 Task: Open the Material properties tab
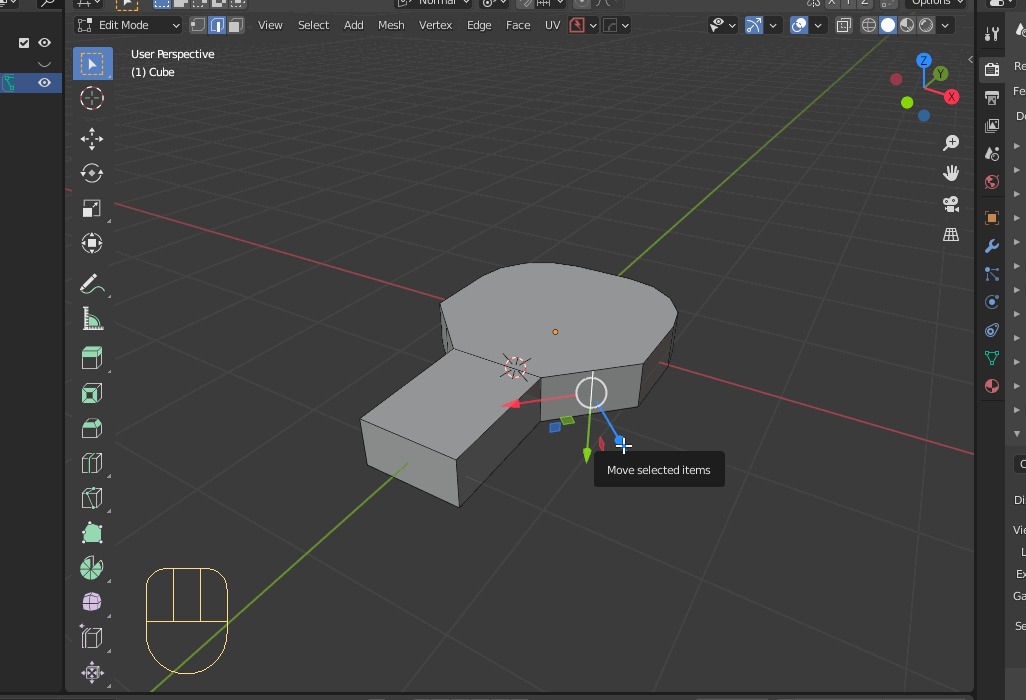click(x=991, y=386)
